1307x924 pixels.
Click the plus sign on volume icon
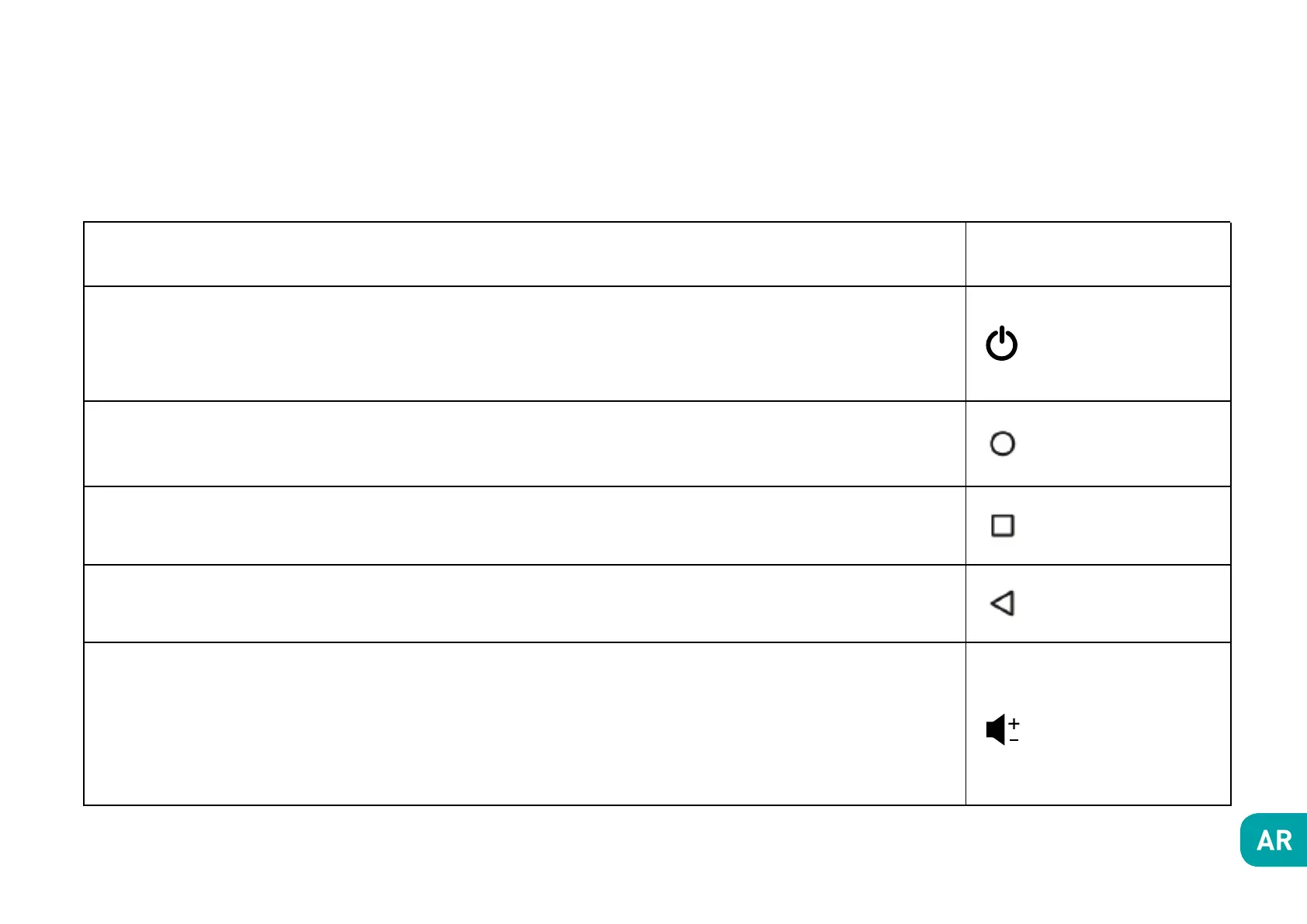1014,723
